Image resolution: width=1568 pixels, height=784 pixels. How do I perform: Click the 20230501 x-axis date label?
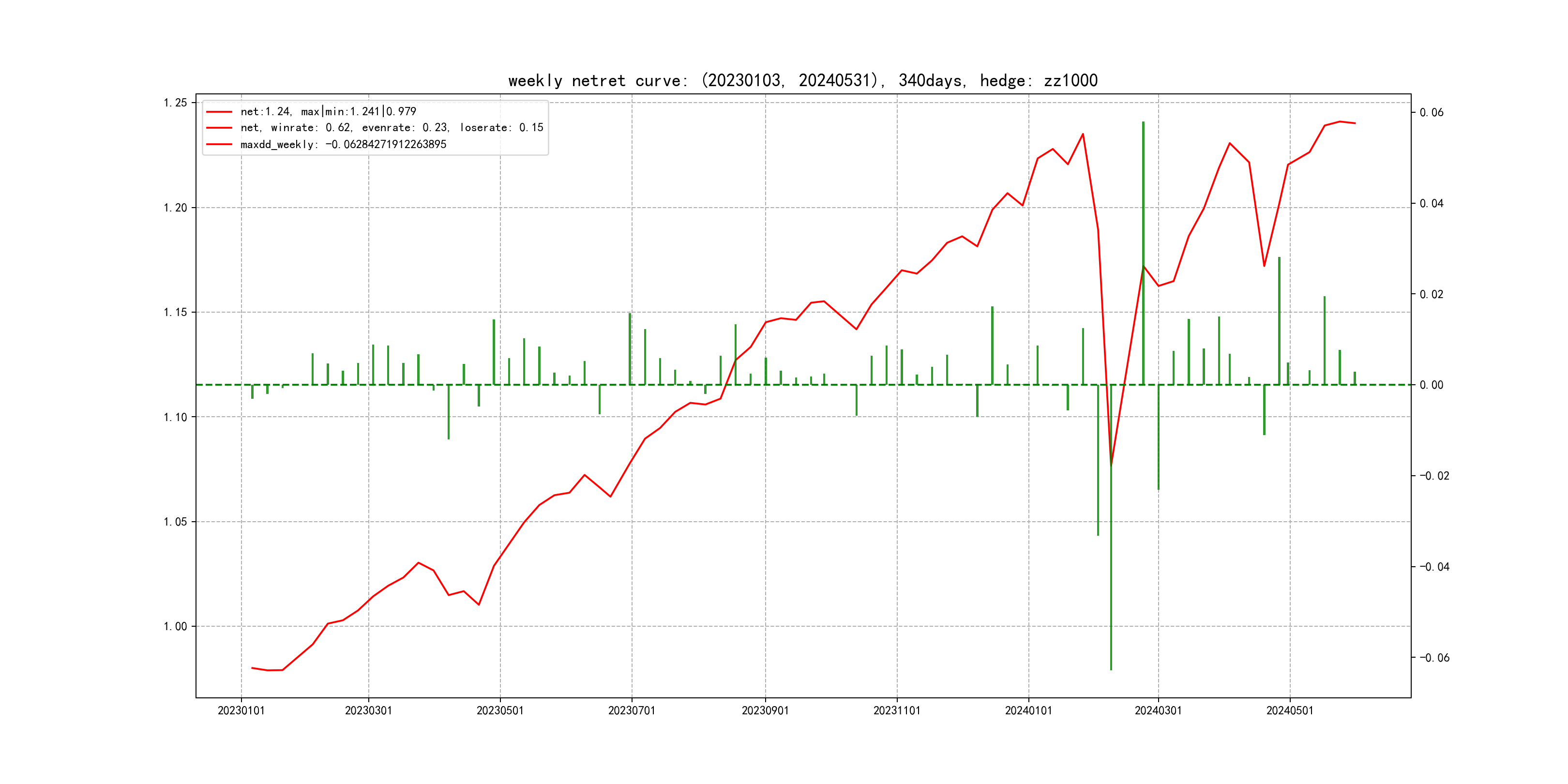point(500,711)
